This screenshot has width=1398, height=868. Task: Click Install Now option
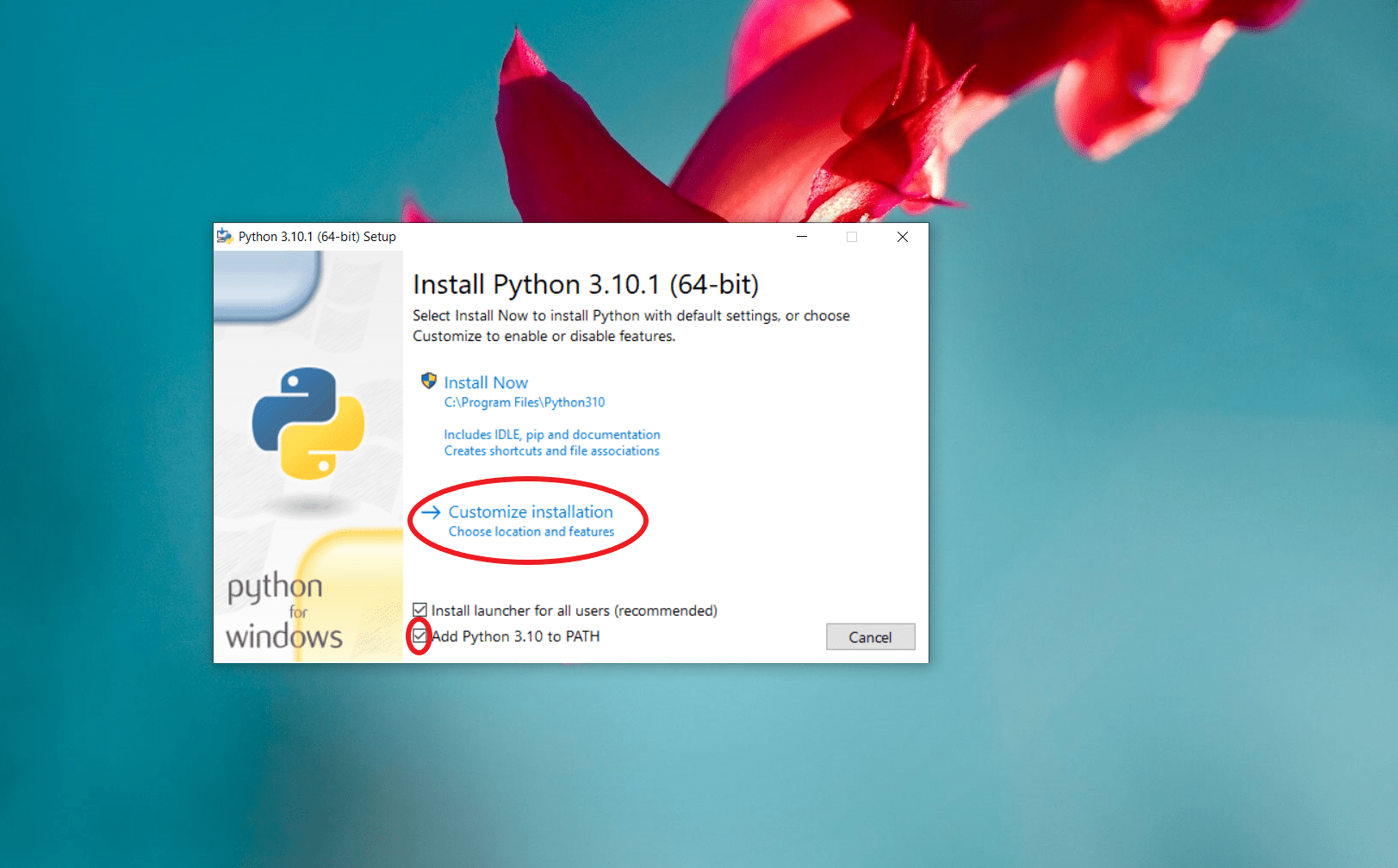coord(486,382)
